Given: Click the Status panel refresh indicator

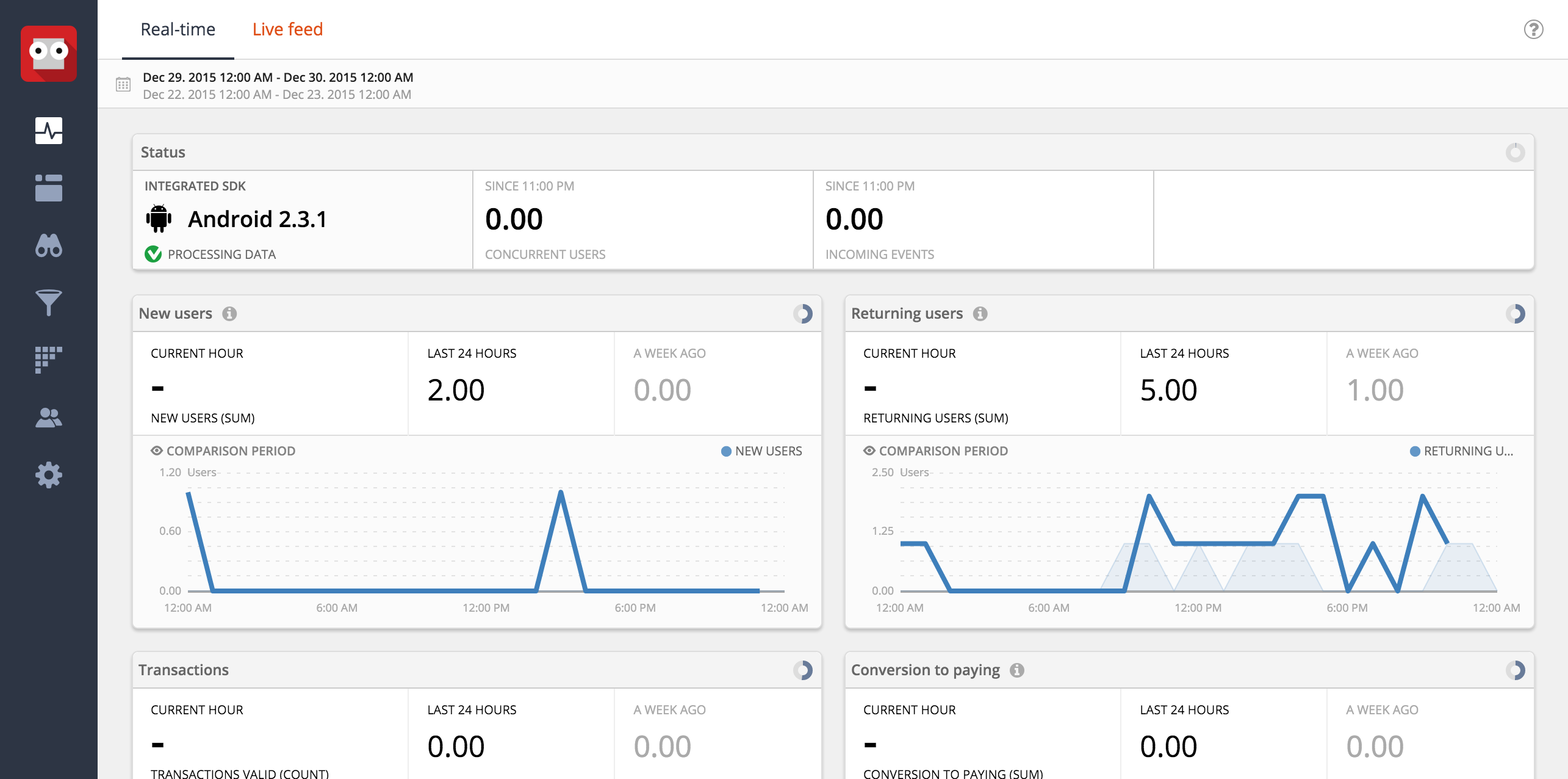Looking at the screenshot, I should (1515, 153).
